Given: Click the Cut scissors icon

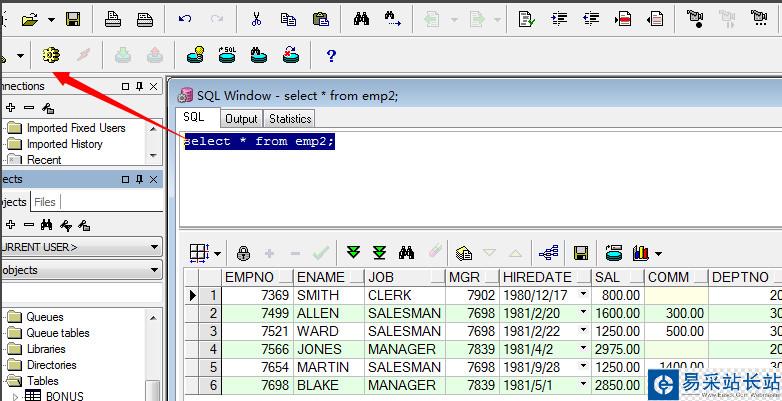Looking at the screenshot, I should (x=256, y=19).
